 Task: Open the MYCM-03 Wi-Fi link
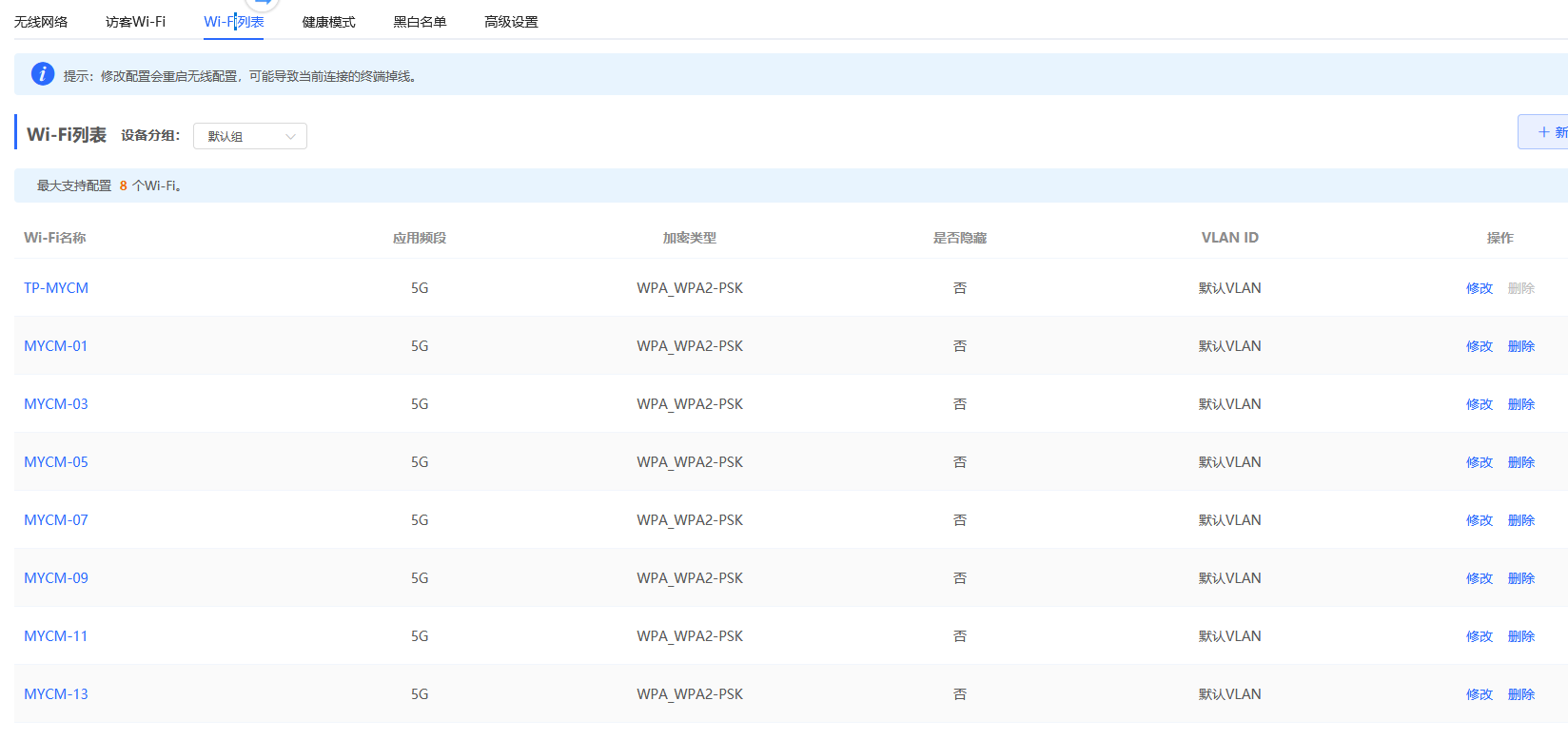(x=56, y=404)
